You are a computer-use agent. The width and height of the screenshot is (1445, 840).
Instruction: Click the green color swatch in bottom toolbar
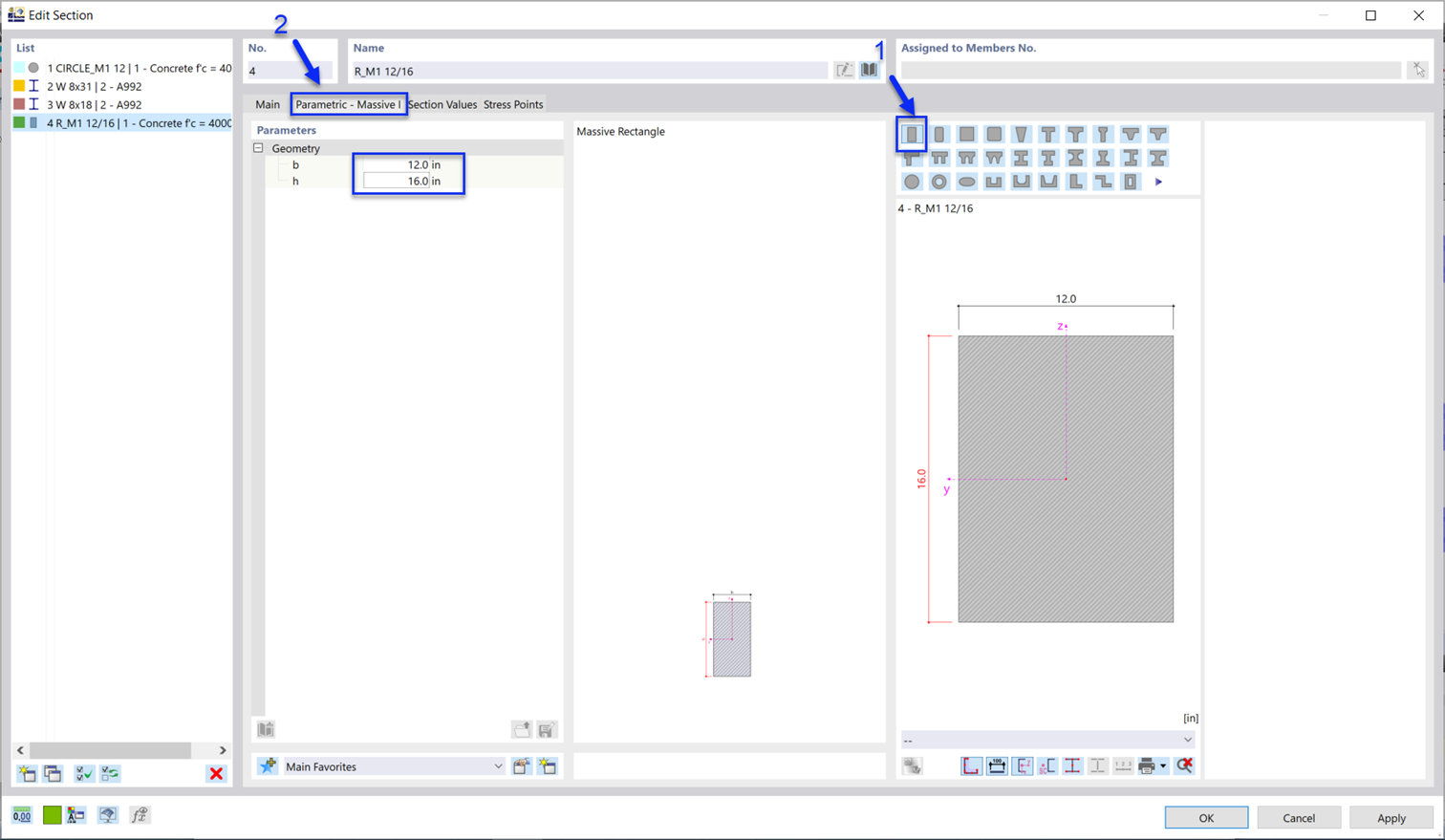point(52,815)
